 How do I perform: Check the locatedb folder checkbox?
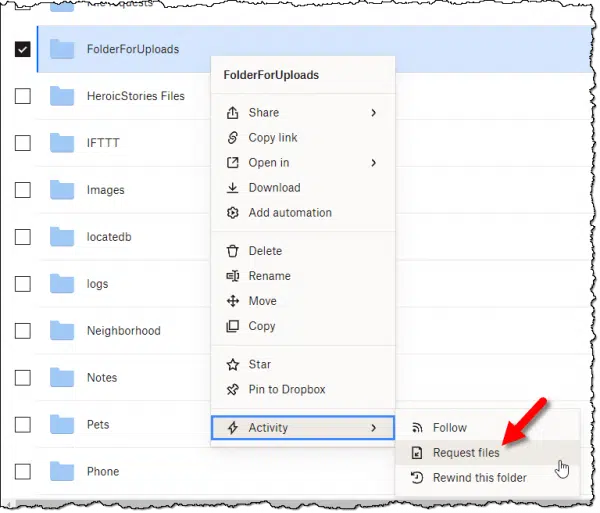(x=23, y=237)
